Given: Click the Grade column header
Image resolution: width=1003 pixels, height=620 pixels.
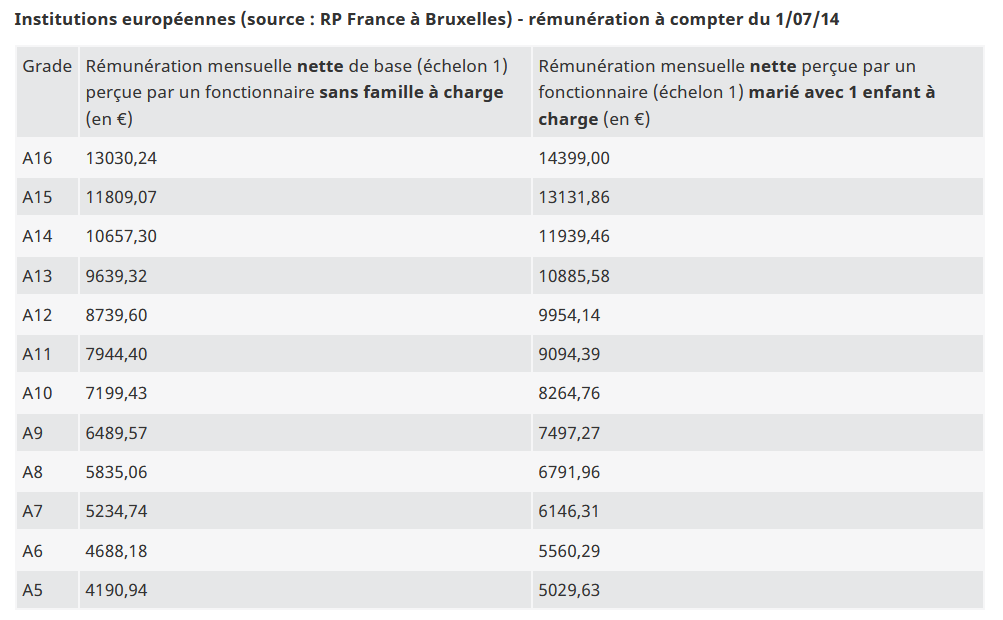Looking at the screenshot, I should [47, 66].
